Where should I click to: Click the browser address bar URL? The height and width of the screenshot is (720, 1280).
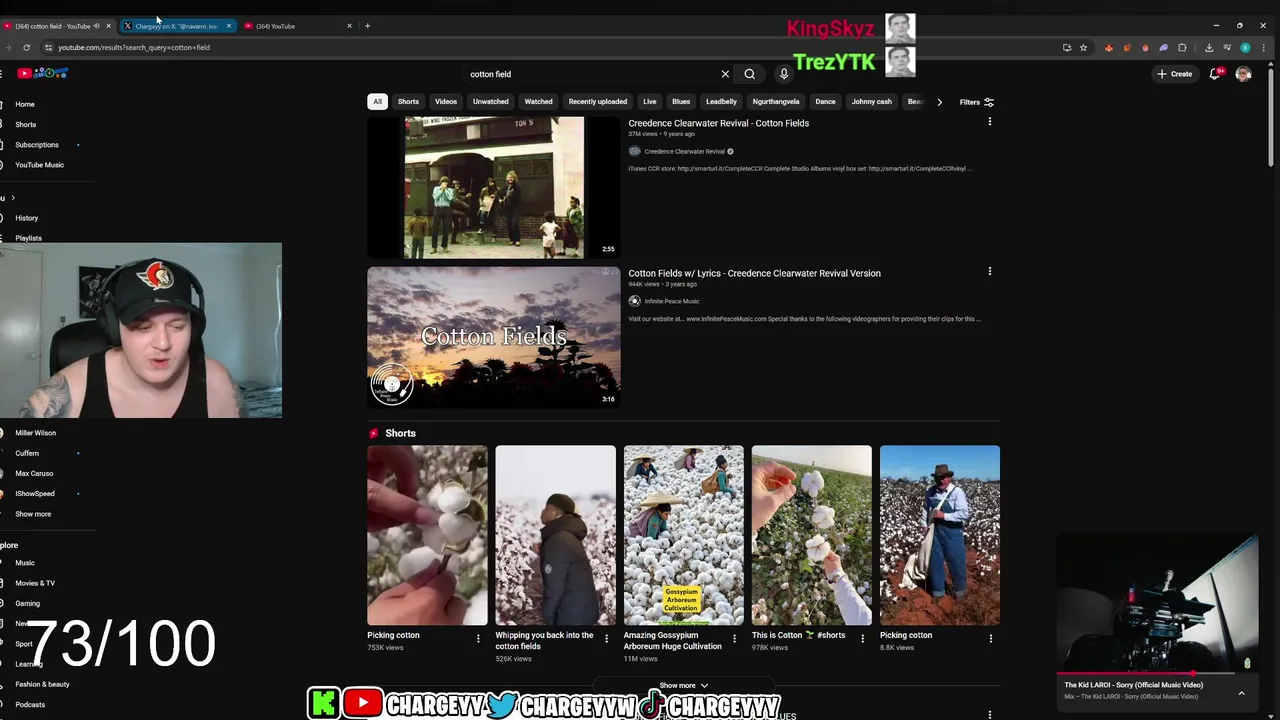[134, 47]
